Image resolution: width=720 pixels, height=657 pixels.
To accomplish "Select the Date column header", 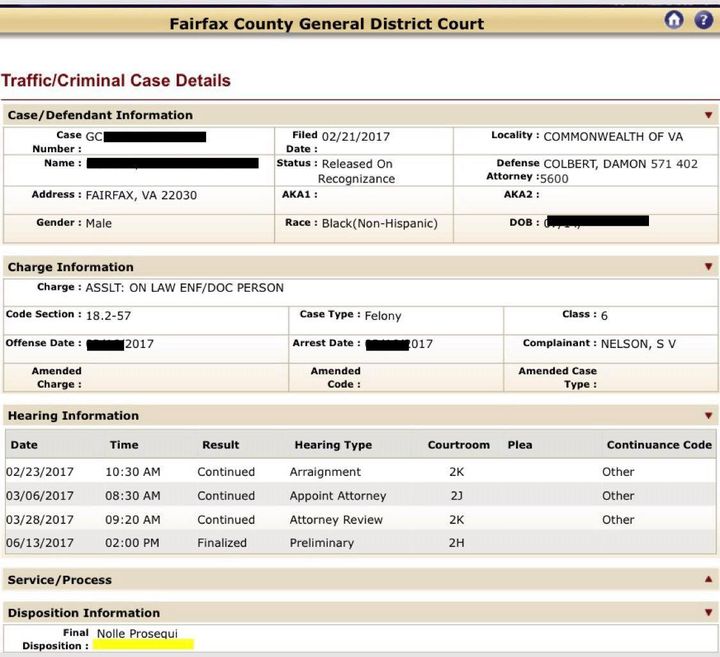I will (24, 445).
